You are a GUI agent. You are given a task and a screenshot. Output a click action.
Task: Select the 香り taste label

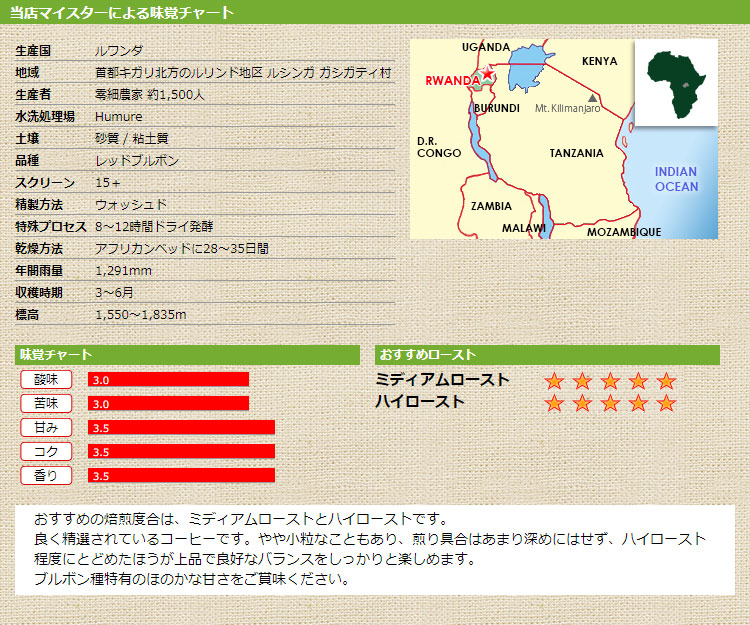click(46, 475)
